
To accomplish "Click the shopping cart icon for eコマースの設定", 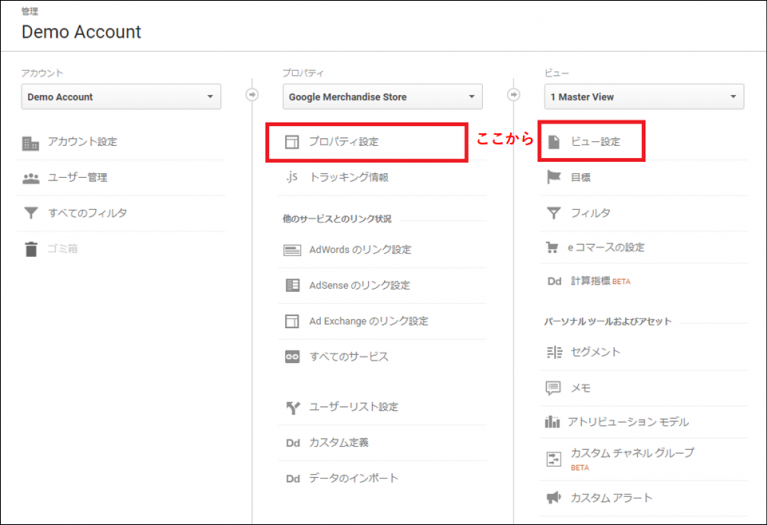I will (553, 248).
